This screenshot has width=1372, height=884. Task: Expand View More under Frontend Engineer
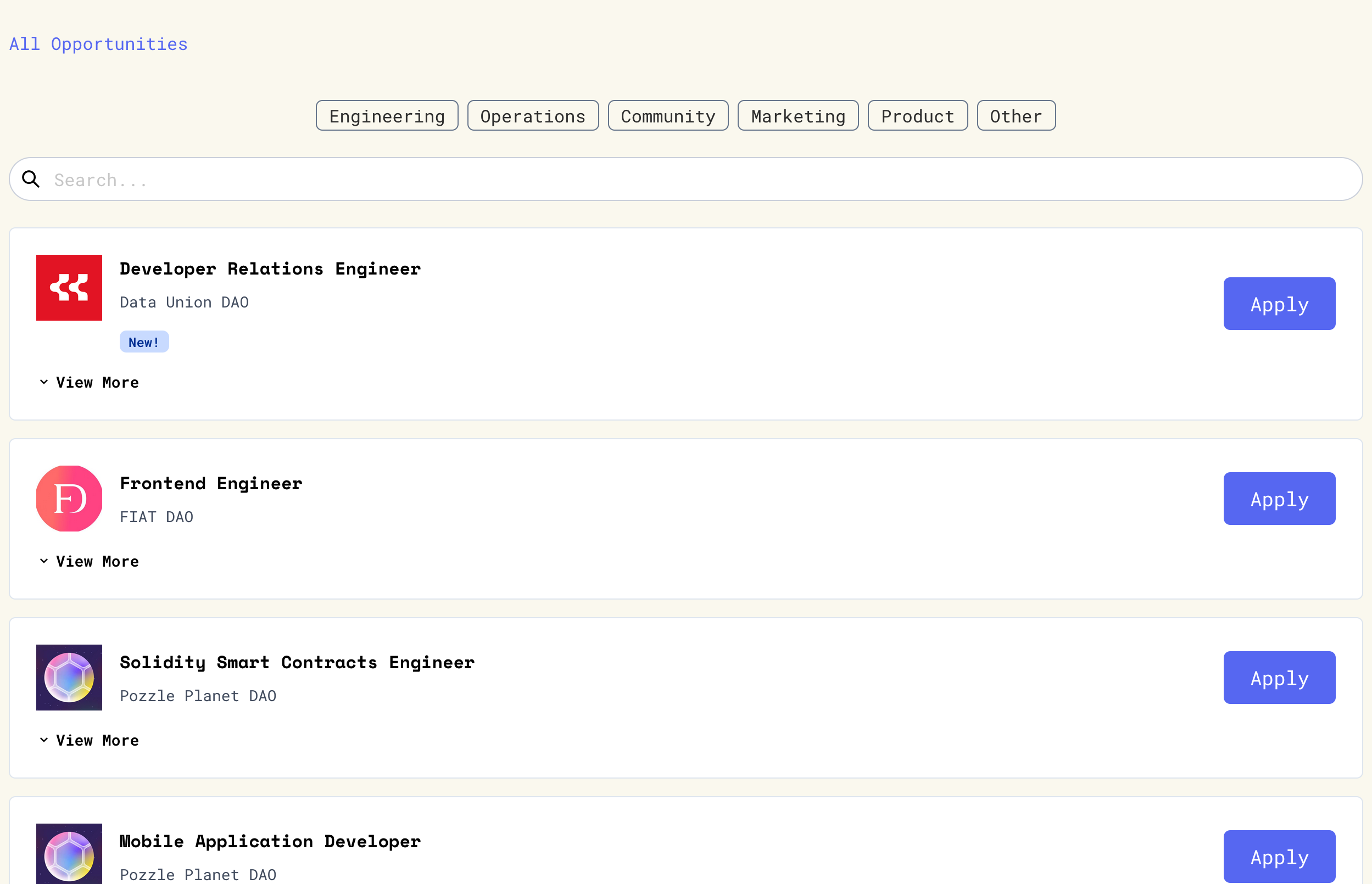pos(90,561)
